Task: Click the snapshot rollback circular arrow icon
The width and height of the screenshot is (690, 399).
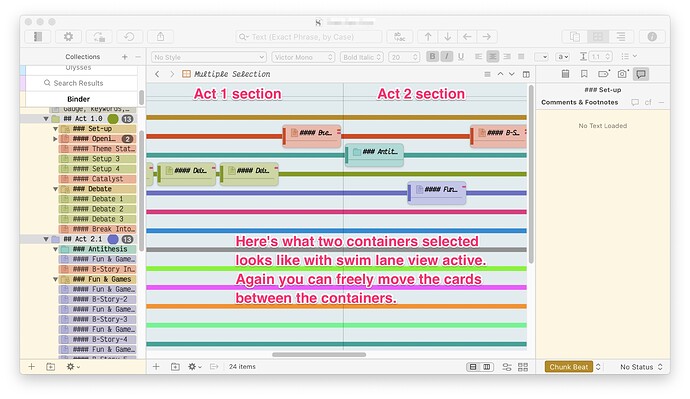Action: [x=129, y=37]
